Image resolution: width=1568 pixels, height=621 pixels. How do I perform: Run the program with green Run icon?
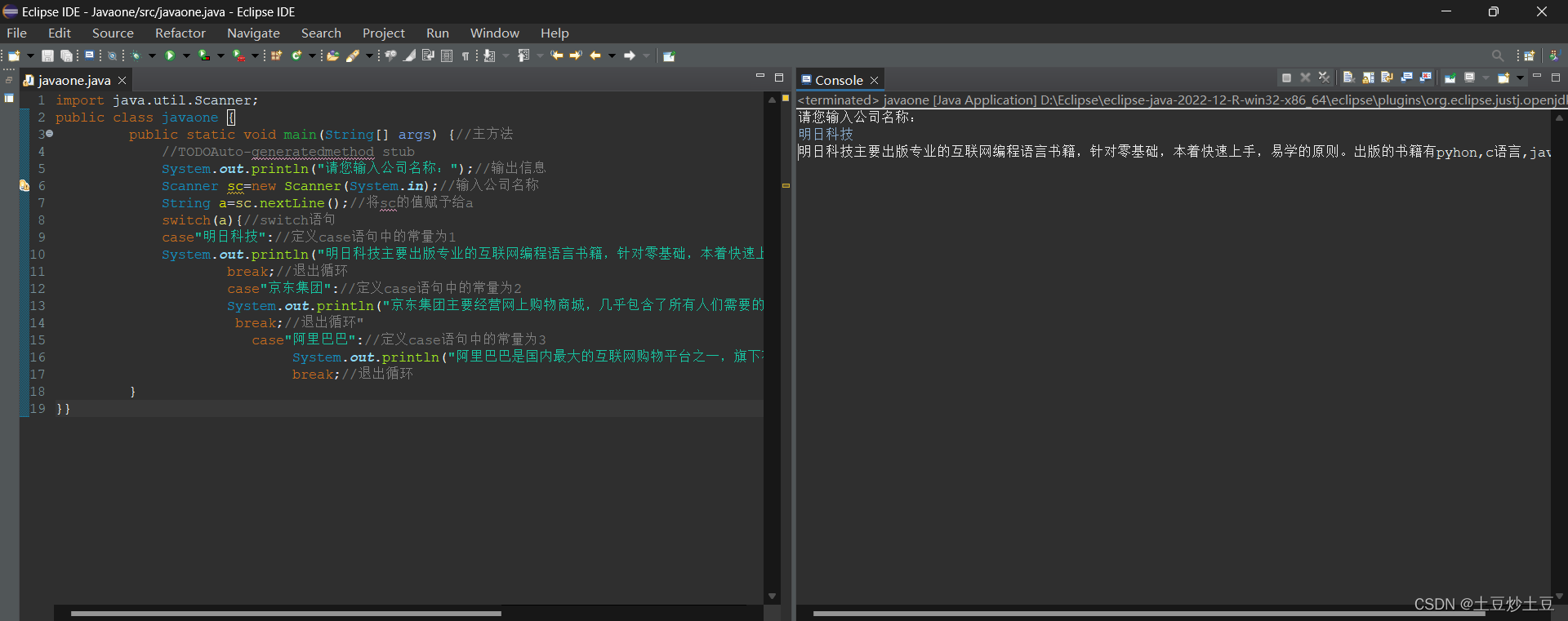(x=170, y=55)
